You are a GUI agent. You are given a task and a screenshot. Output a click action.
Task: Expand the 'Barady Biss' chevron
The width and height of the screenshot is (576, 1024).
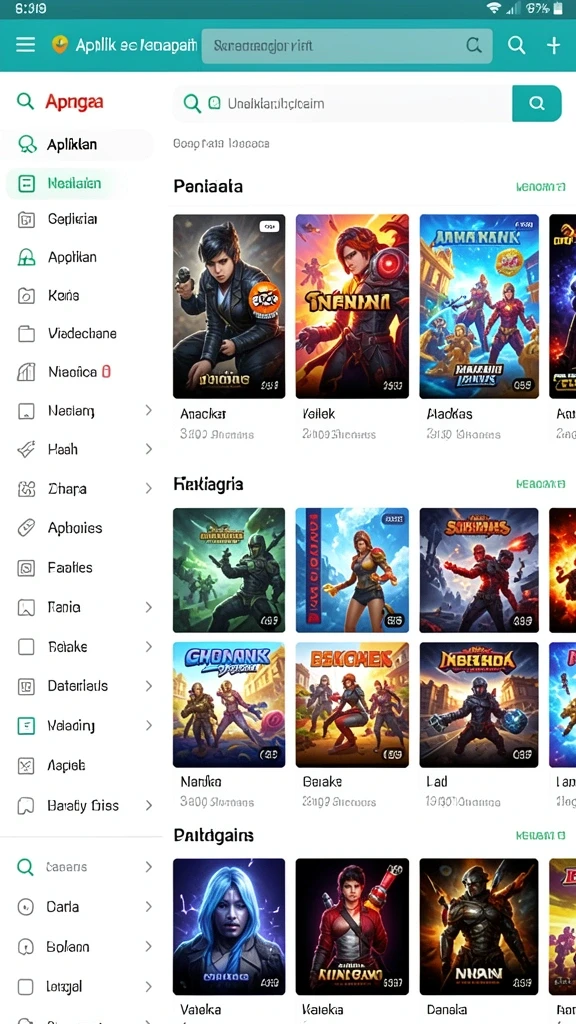[148, 805]
